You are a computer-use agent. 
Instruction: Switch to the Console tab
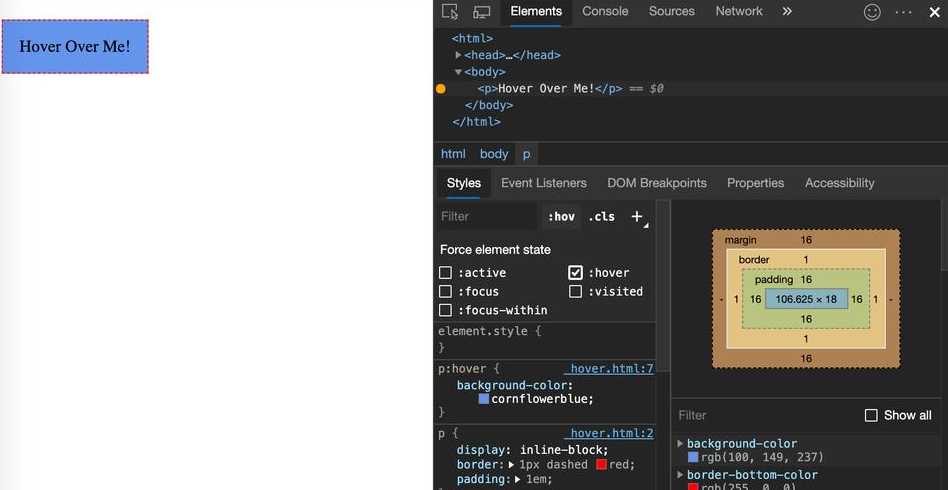[x=605, y=11]
